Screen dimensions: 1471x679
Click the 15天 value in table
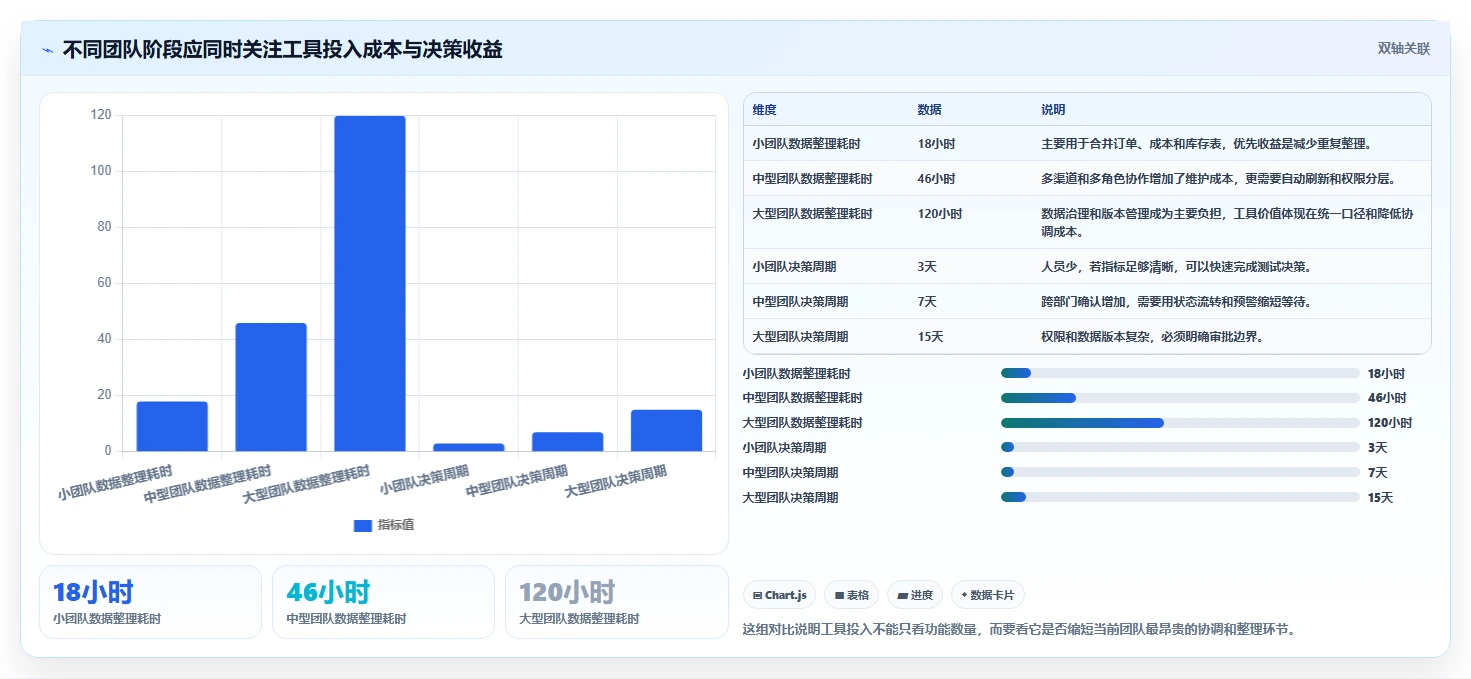[930, 337]
